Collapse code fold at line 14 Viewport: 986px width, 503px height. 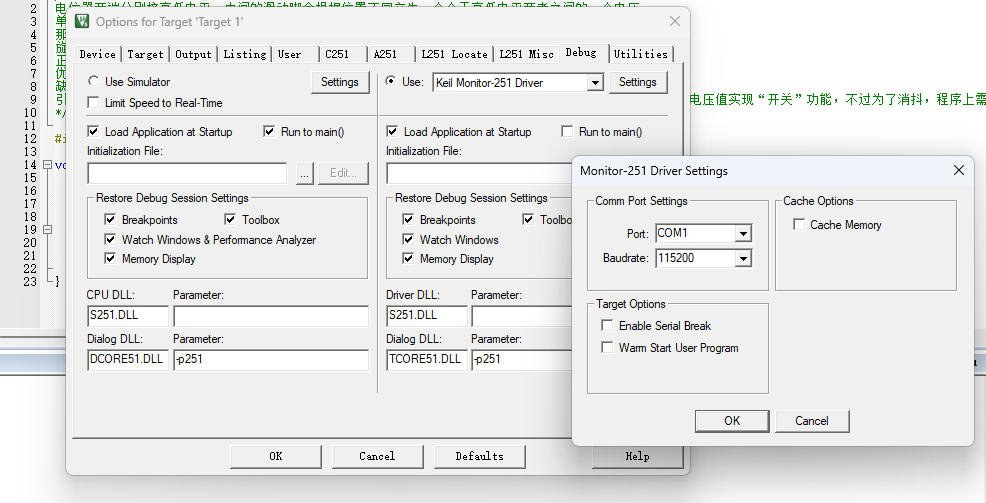pyautogui.click(x=47, y=165)
